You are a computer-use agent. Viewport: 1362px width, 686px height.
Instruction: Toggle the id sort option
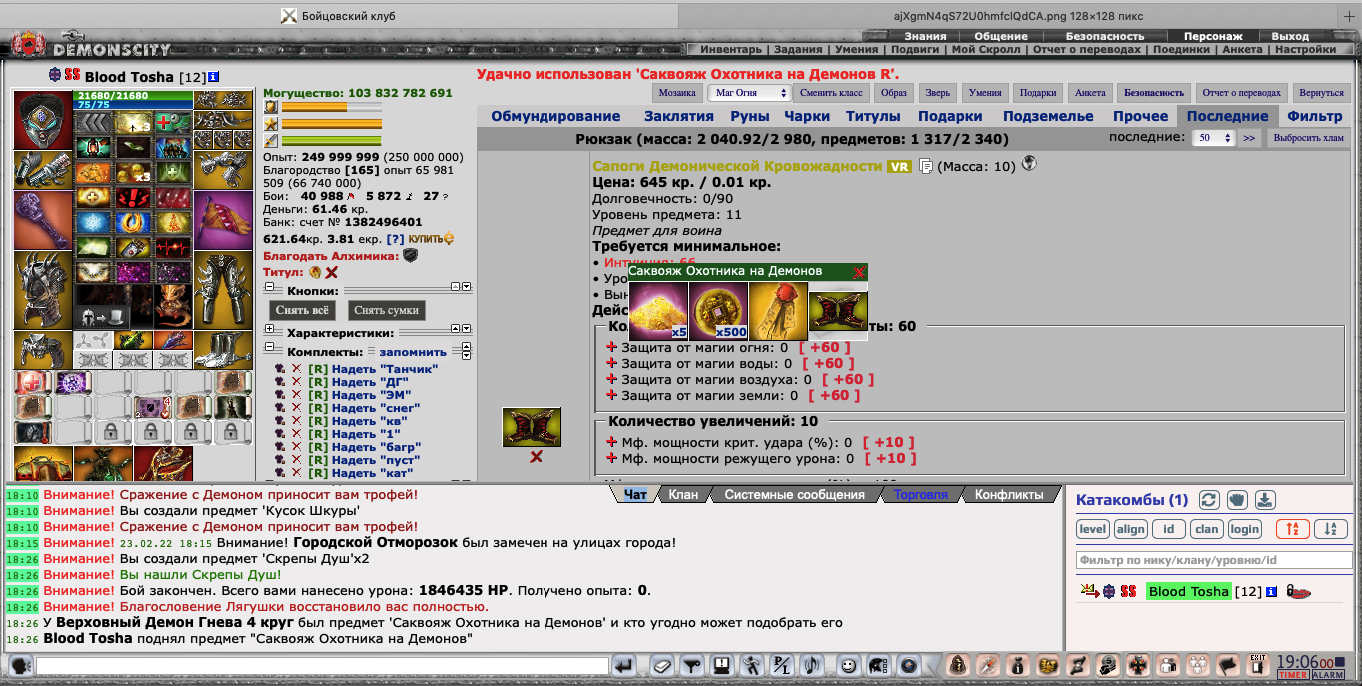(x=1169, y=530)
